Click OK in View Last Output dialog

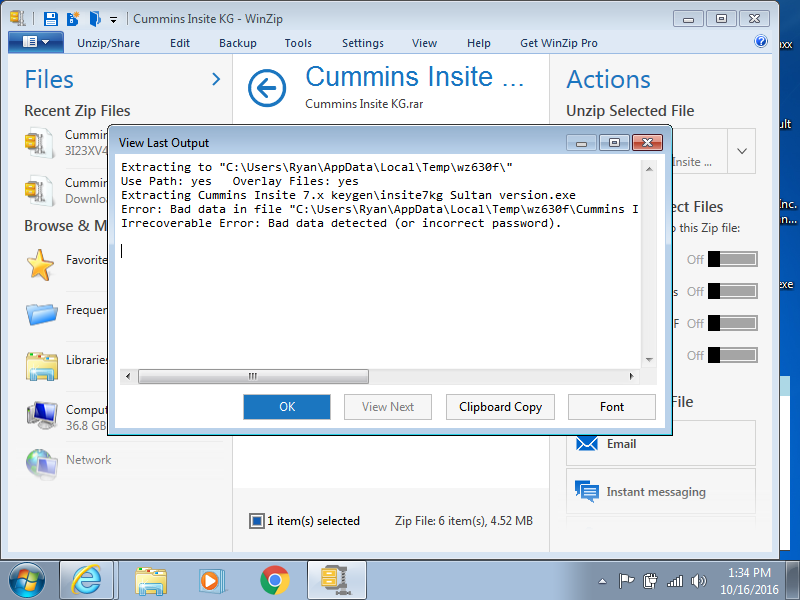point(287,407)
